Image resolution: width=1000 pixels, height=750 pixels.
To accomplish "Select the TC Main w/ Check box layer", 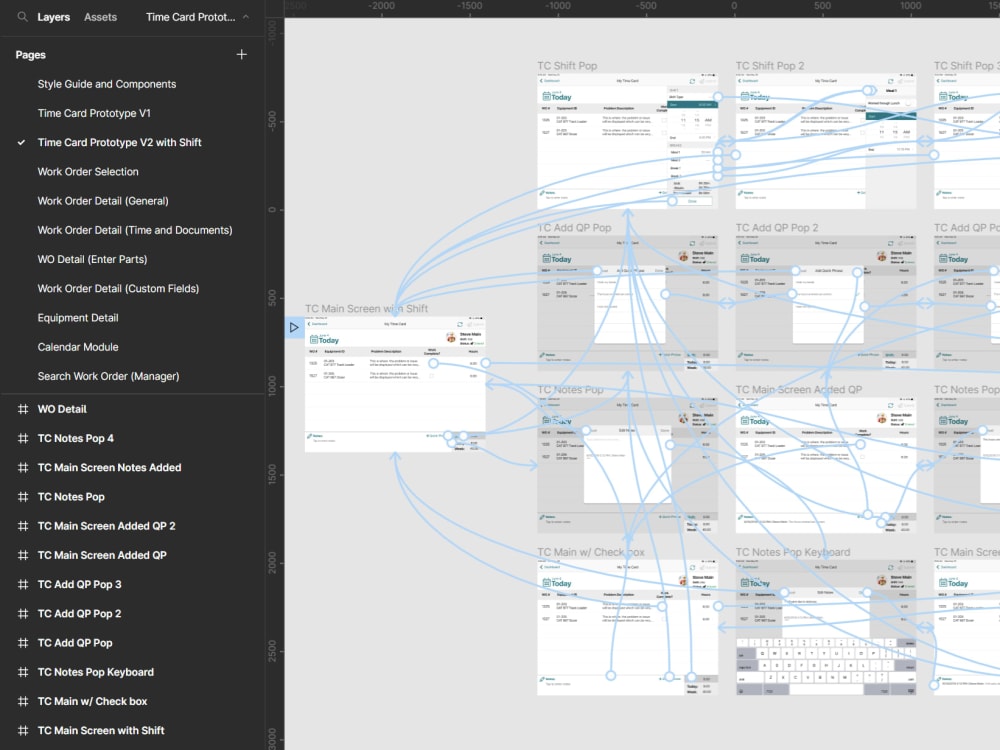I will tap(92, 702).
